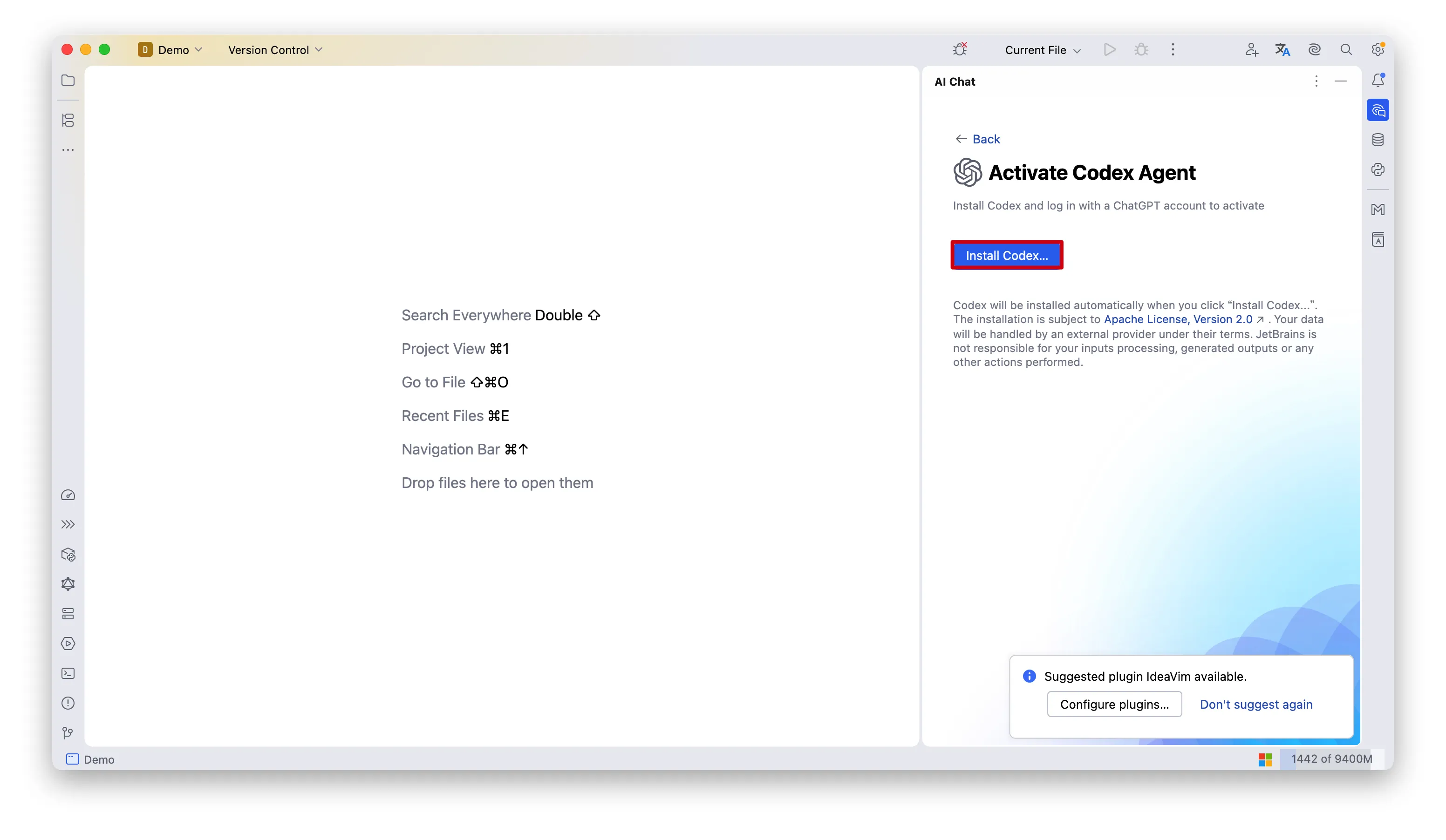This screenshot has height=840, width=1446.
Task: Open the add-user collaboration icon
Action: tap(1251, 50)
